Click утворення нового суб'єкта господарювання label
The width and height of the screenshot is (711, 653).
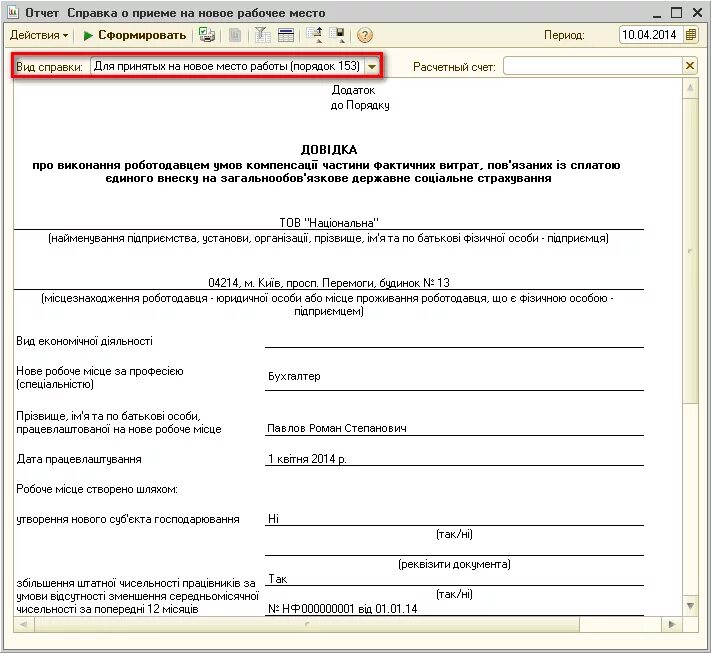click(x=128, y=519)
